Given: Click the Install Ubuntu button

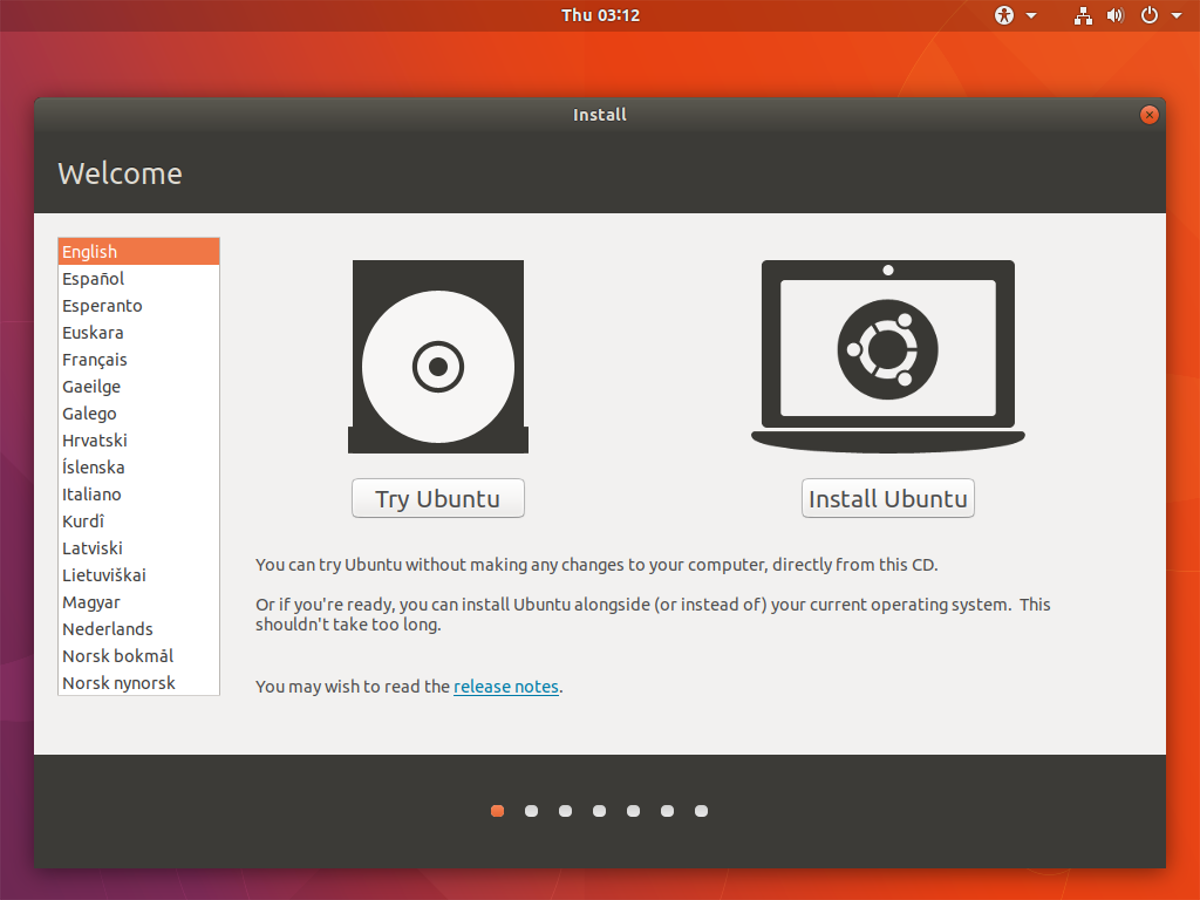Looking at the screenshot, I should 887,498.
